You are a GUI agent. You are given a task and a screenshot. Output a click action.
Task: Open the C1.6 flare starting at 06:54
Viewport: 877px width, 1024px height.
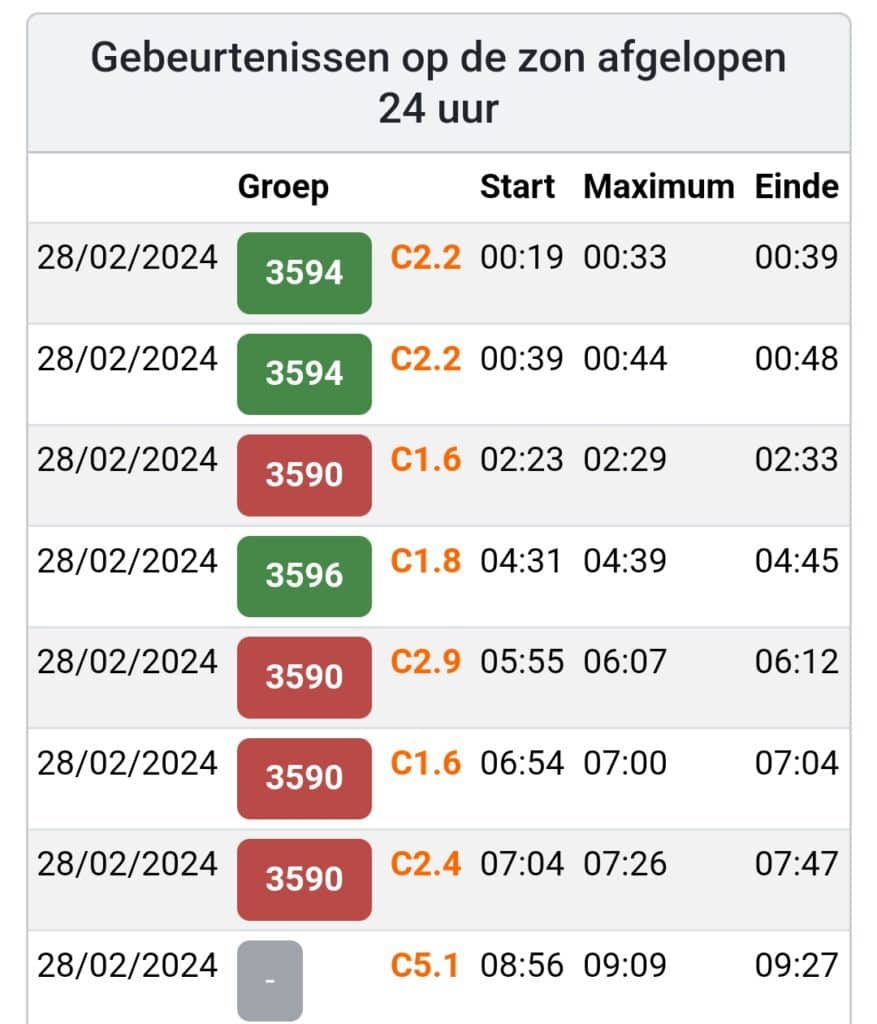pyautogui.click(x=425, y=763)
